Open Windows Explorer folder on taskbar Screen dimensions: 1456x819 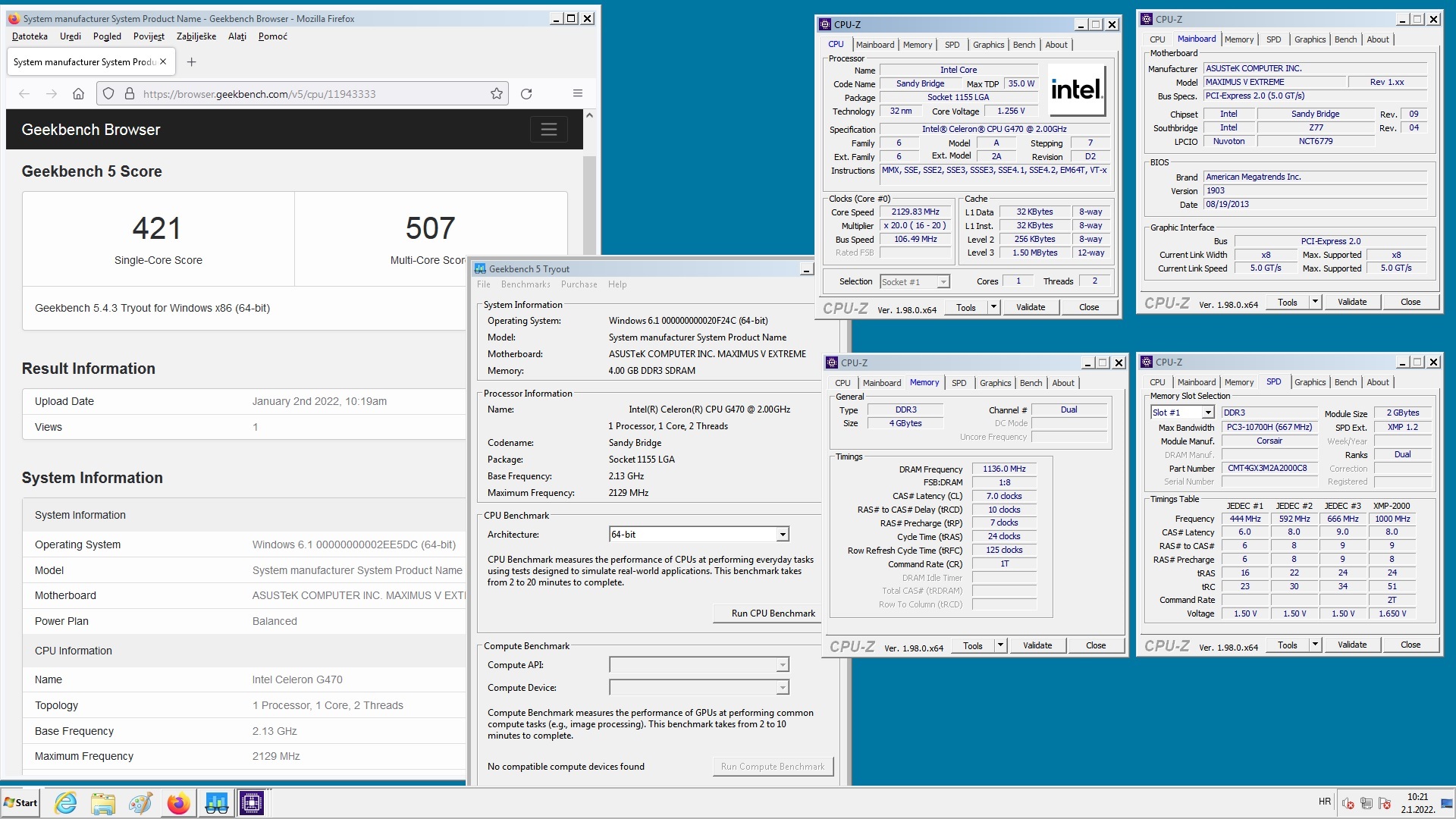[x=102, y=803]
